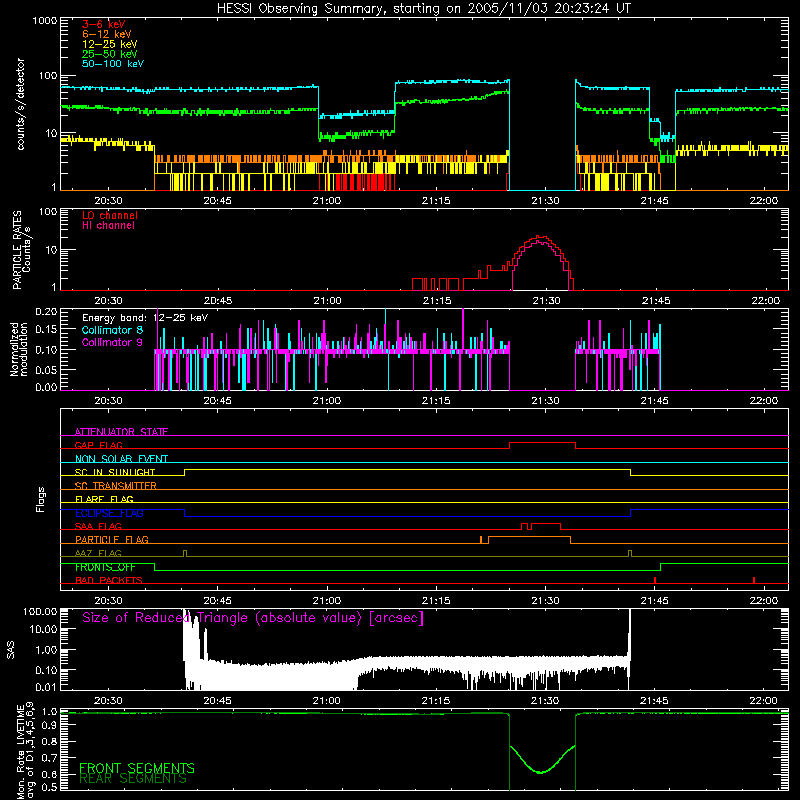Select the FRONT SEGMENTS legend label
Viewport: 800px width, 800px height.
tap(137, 768)
